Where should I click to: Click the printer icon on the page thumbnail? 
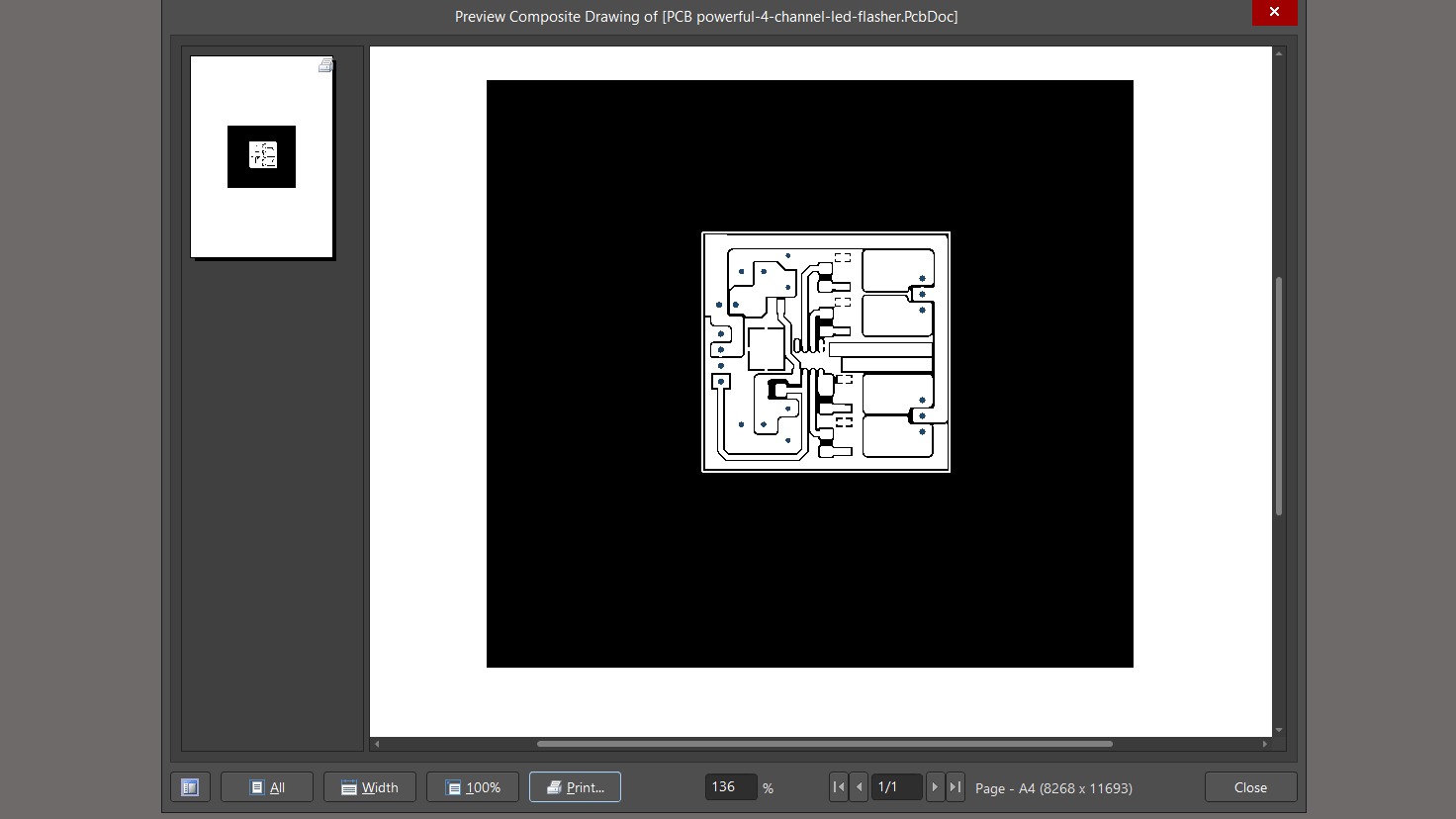pyautogui.click(x=325, y=65)
